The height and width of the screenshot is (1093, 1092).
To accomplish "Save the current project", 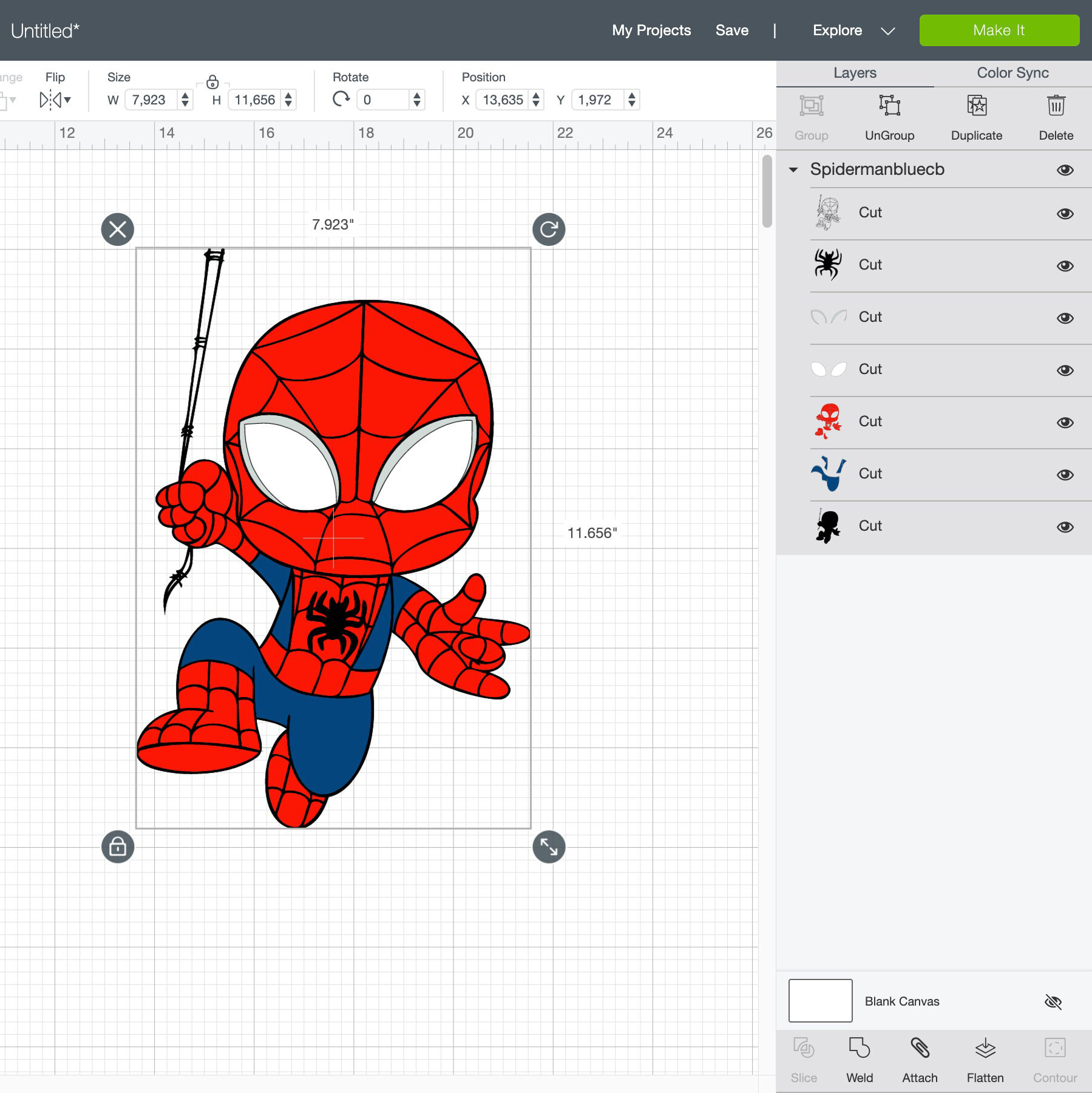I will [732, 30].
